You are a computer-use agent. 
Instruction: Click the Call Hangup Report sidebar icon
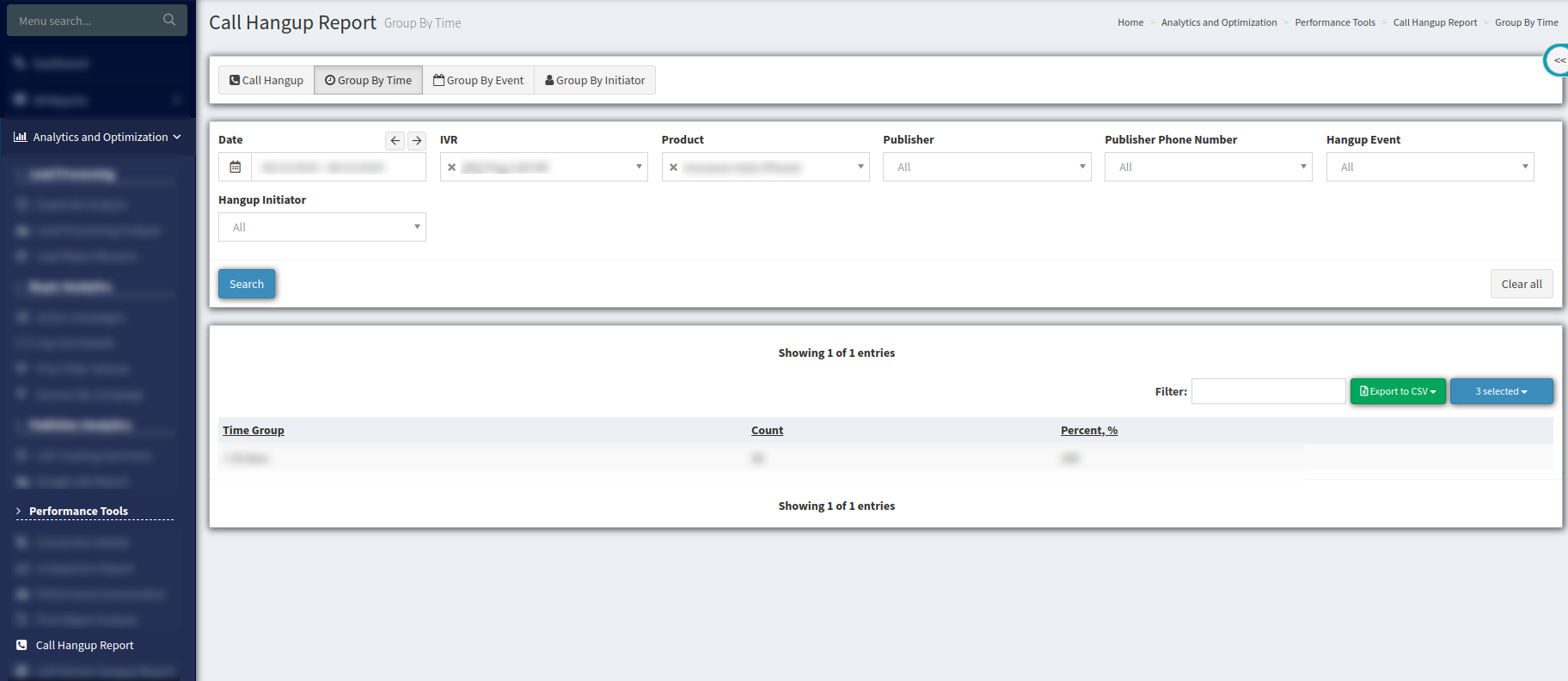21,645
